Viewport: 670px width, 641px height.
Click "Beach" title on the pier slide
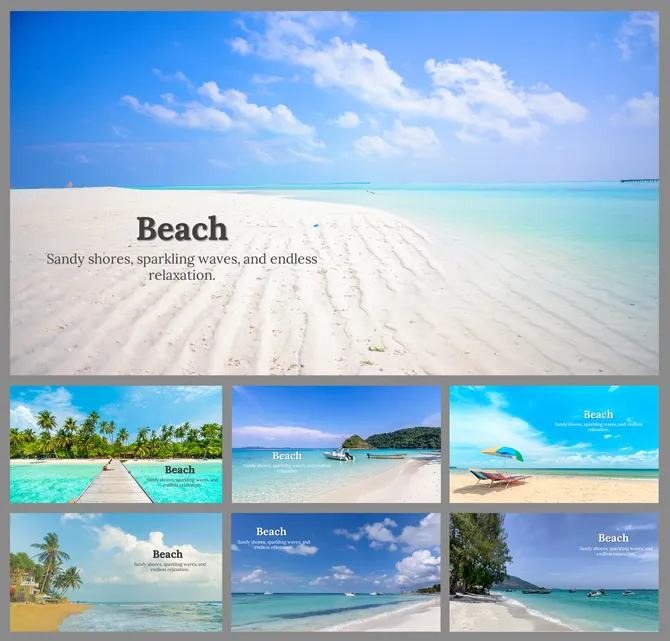pos(180,469)
